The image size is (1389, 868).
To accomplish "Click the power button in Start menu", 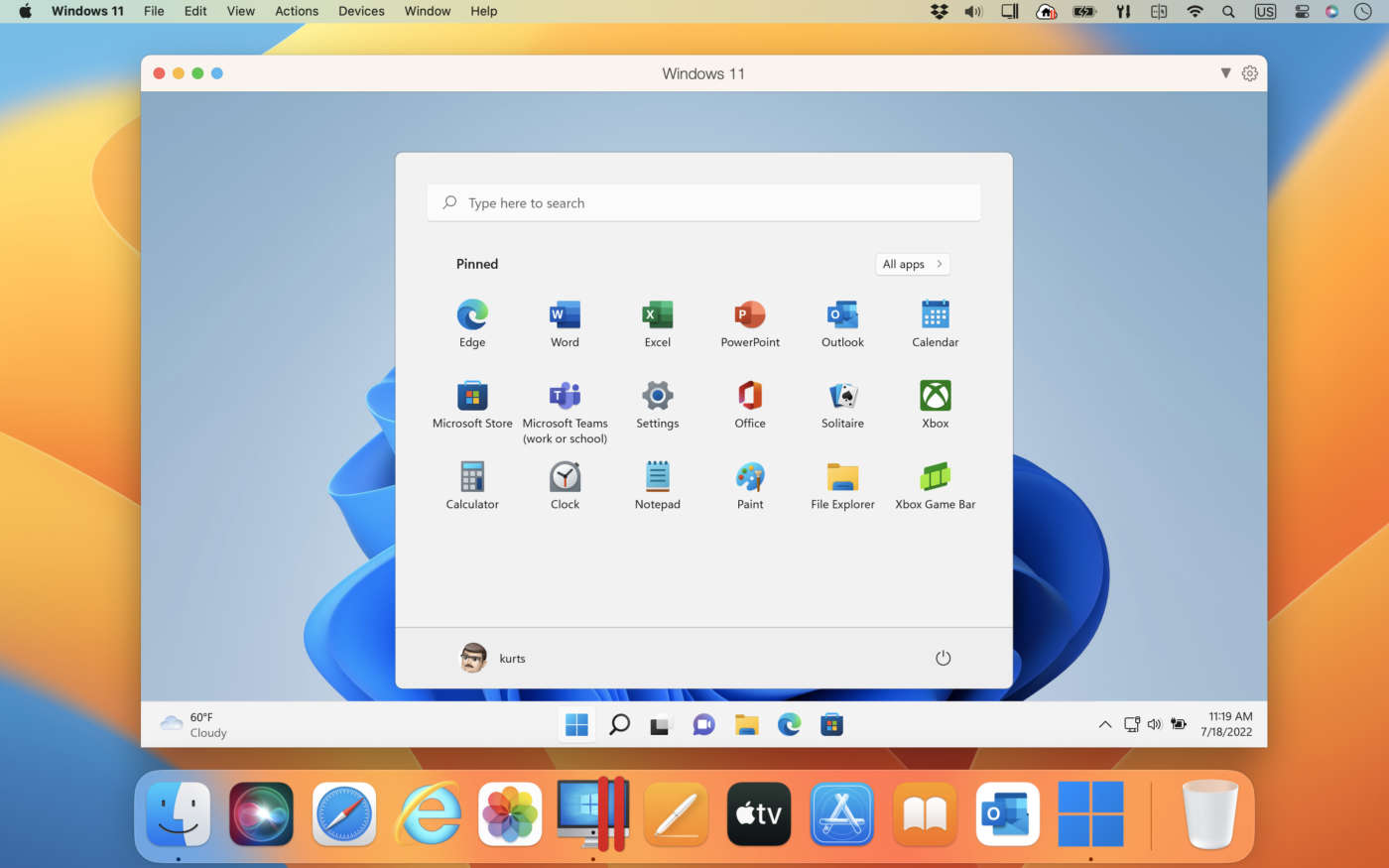I will [943, 659].
